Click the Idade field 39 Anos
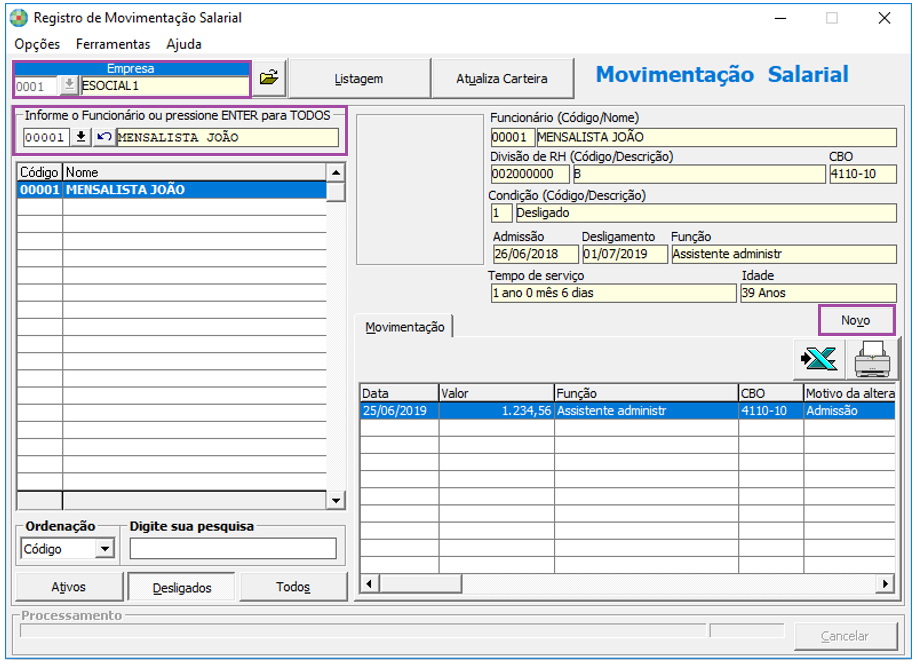This screenshot has height=670, width=918. point(818,293)
